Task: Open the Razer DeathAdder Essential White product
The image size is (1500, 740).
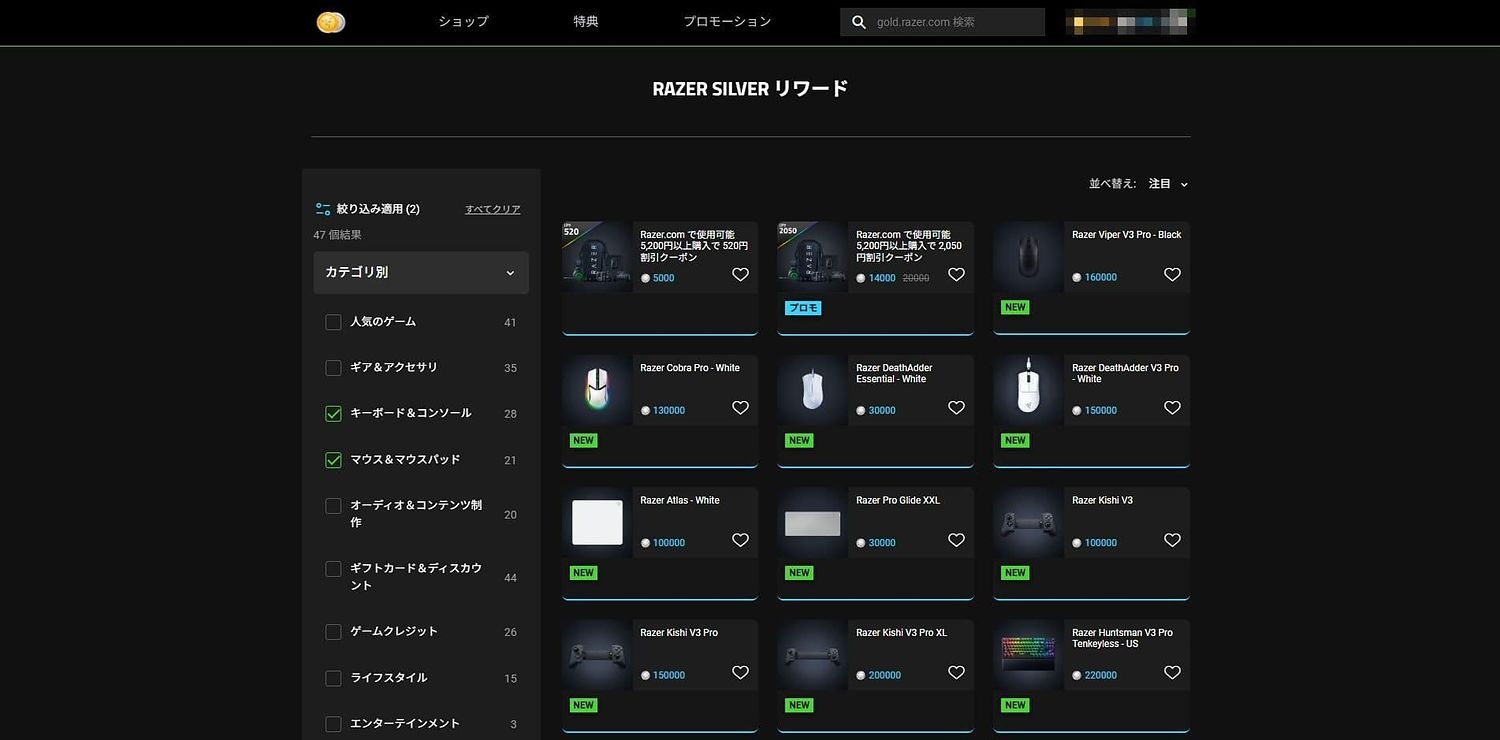Action: (891, 373)
